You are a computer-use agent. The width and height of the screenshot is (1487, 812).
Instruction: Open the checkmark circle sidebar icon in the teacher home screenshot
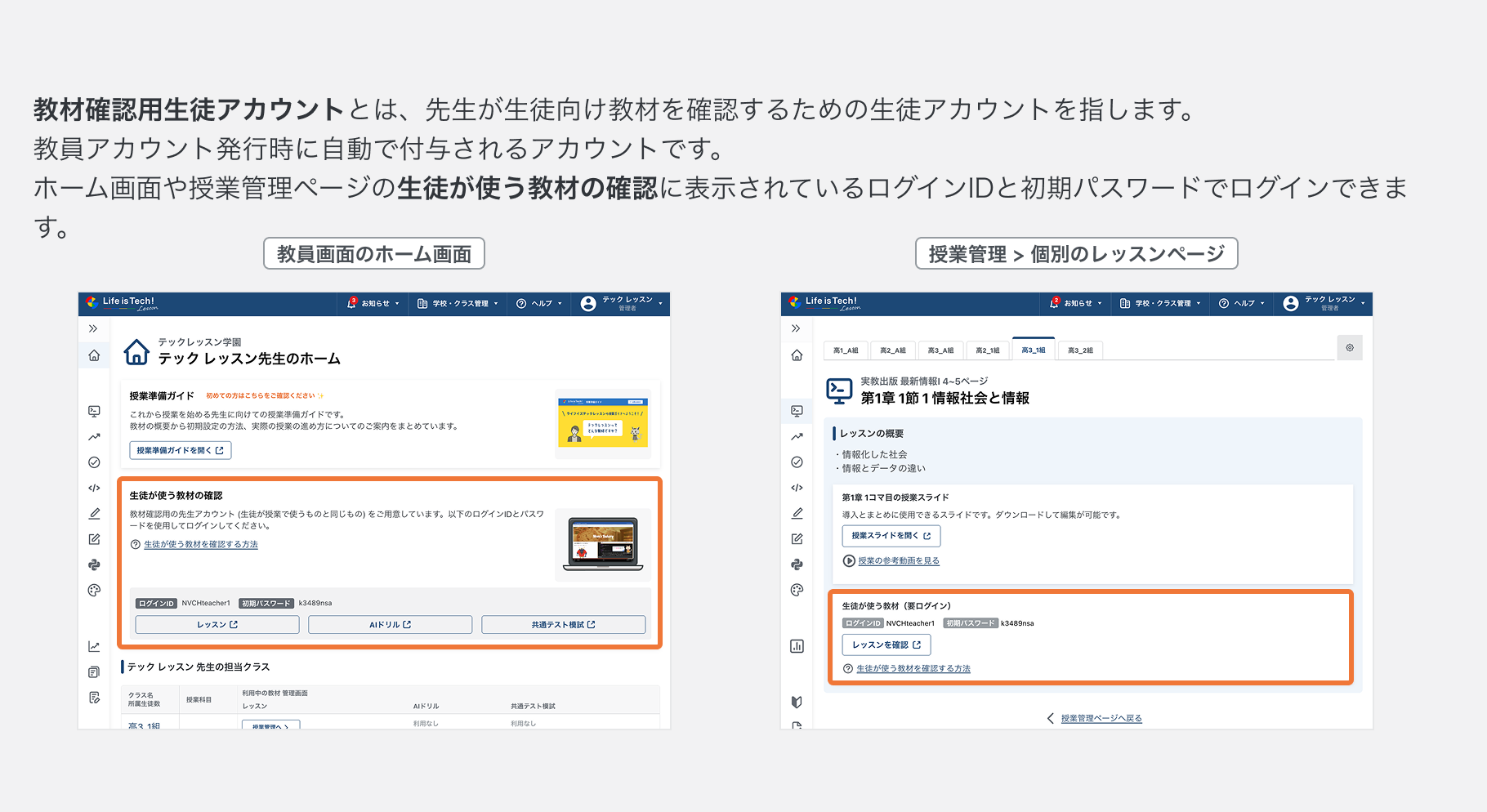click(94, 462)
